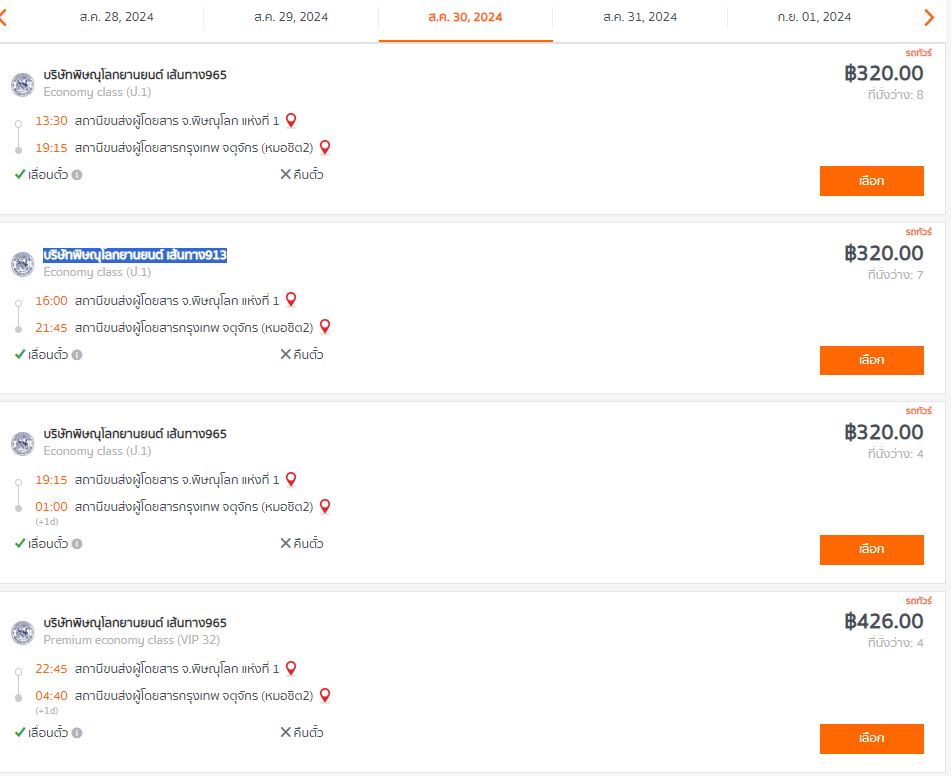This screenshot has height=776, width=951.
Task: Open map pin for 13:30 Phitsanulok departure station
Action: 291,120
